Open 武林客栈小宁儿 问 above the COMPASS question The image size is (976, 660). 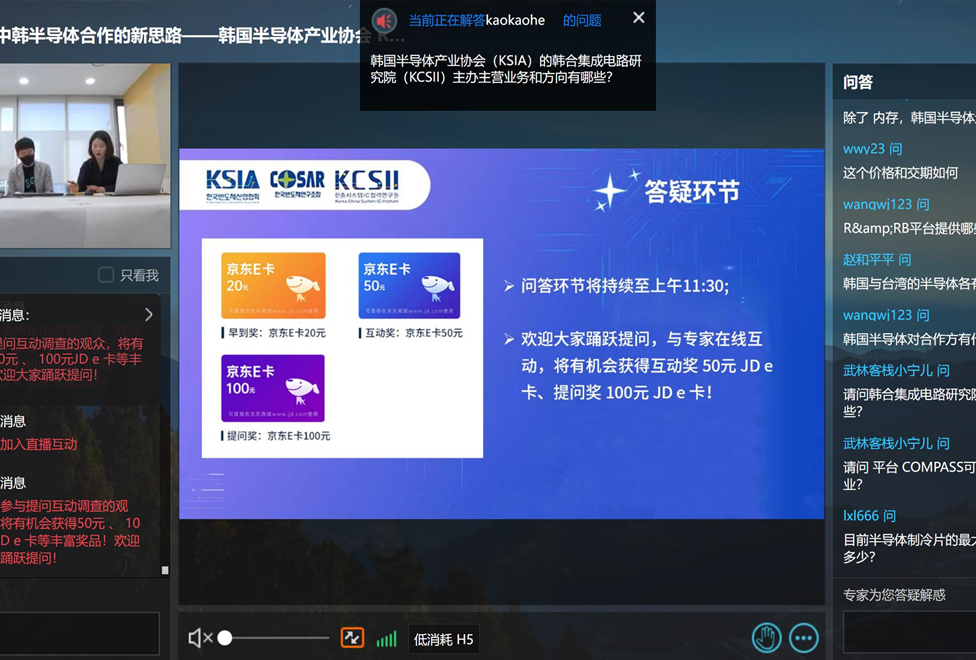[x=896, y=443]
